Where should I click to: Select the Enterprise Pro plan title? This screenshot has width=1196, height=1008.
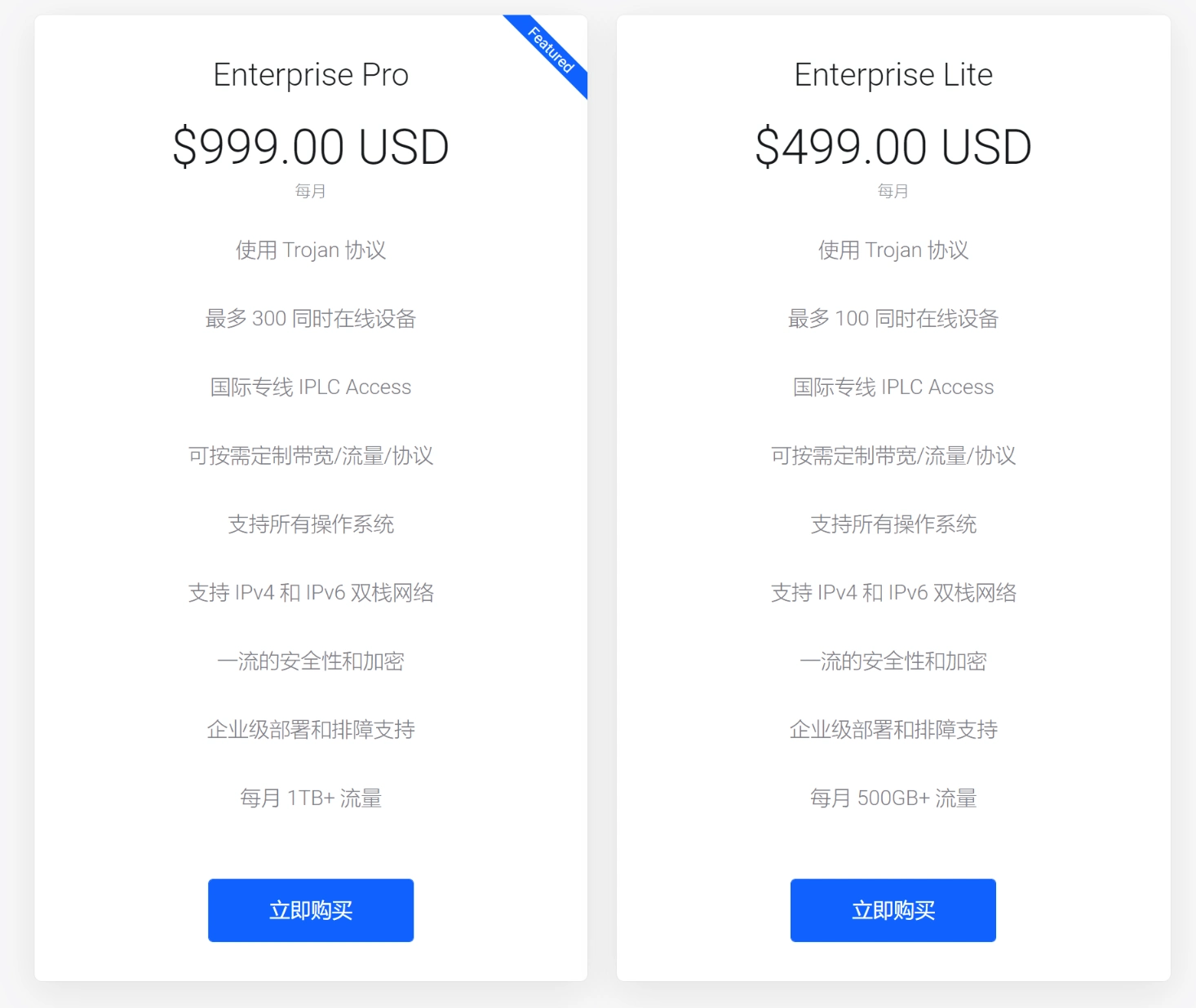(x=310, y=74)
